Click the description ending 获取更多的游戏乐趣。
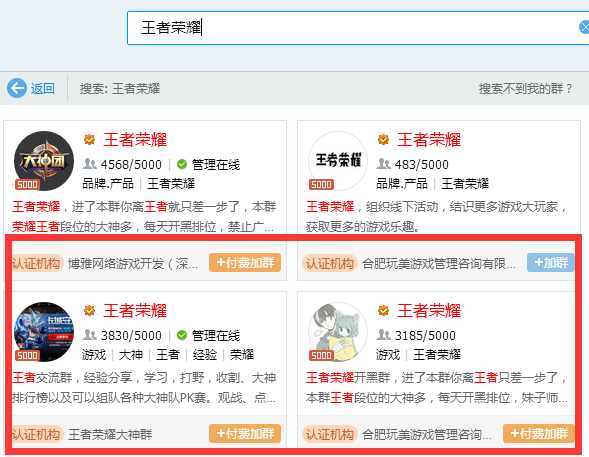This screenshot has width=589, height=457. tap(437, 216)
